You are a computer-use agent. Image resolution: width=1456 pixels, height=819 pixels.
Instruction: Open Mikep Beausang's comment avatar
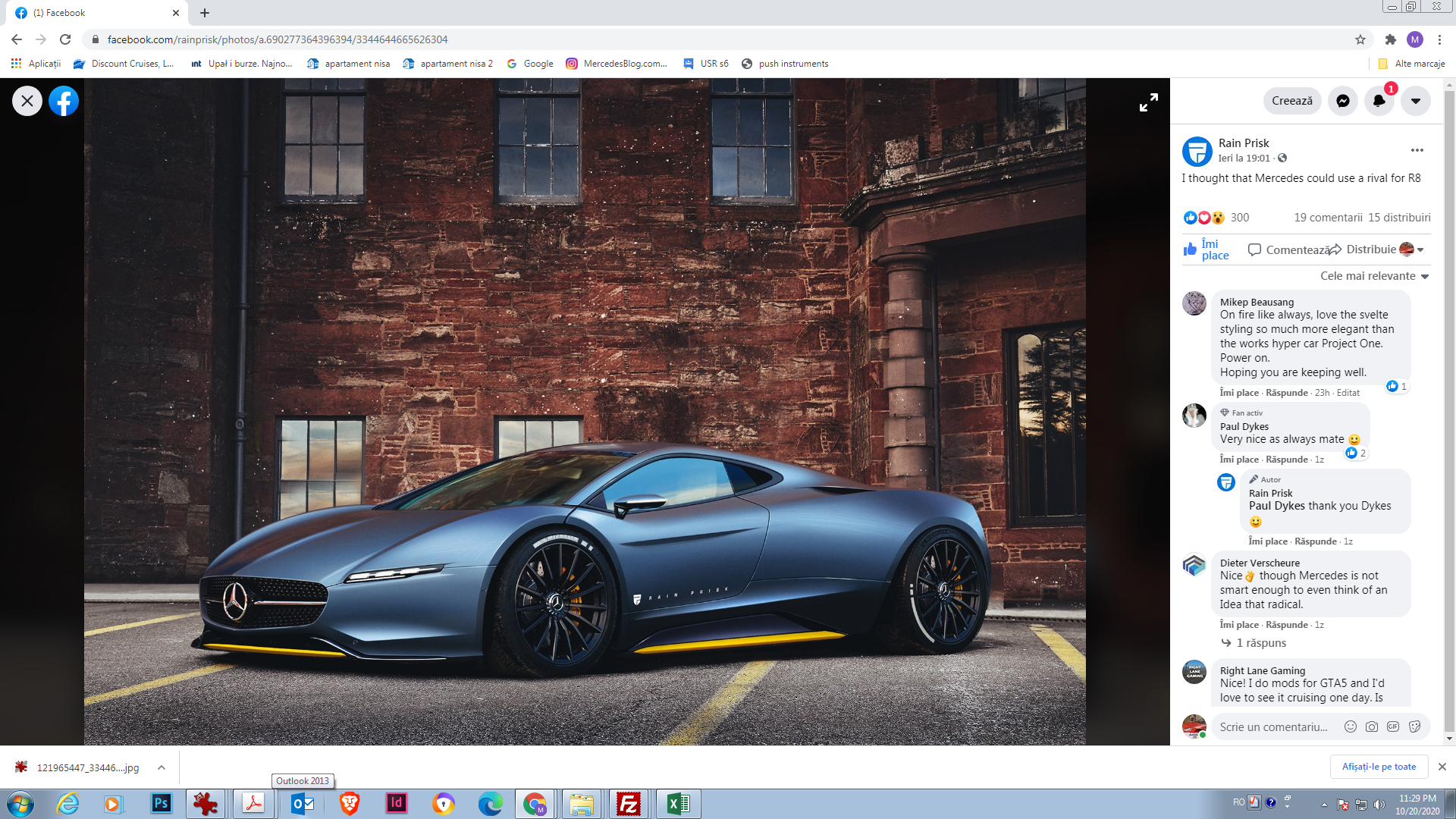tap(1194, 303)
